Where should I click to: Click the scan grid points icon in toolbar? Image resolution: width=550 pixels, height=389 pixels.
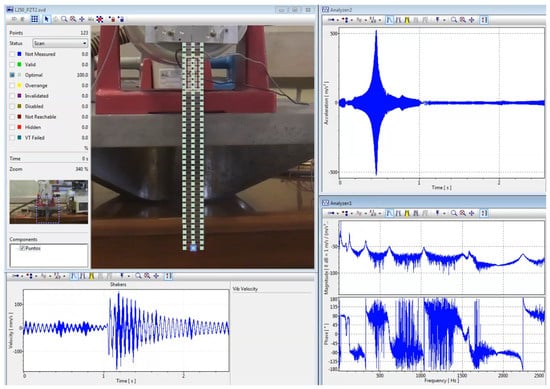[x=34, y=19]
